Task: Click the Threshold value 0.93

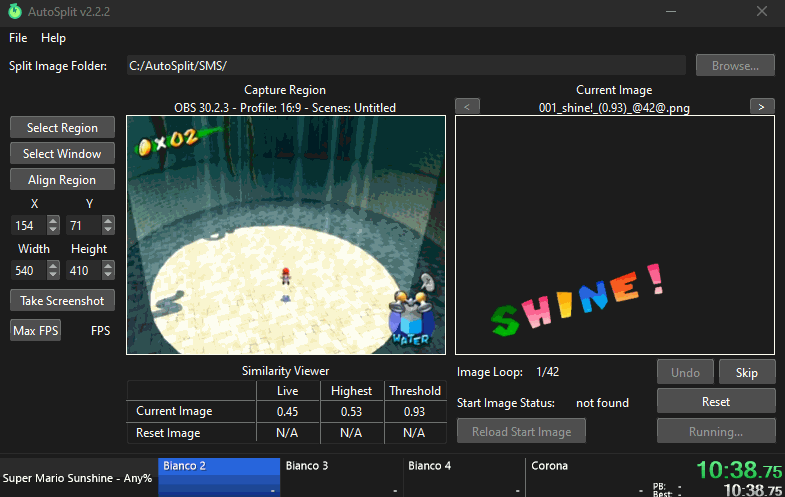Action: (415, 411)
